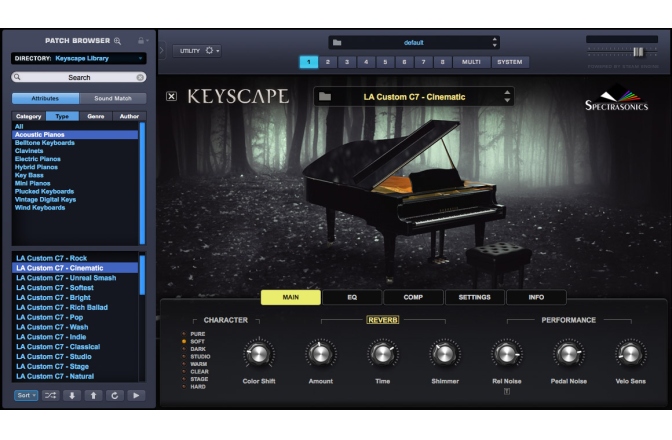
Task: Click the Search input field
Action: click(x=79, y=78)
